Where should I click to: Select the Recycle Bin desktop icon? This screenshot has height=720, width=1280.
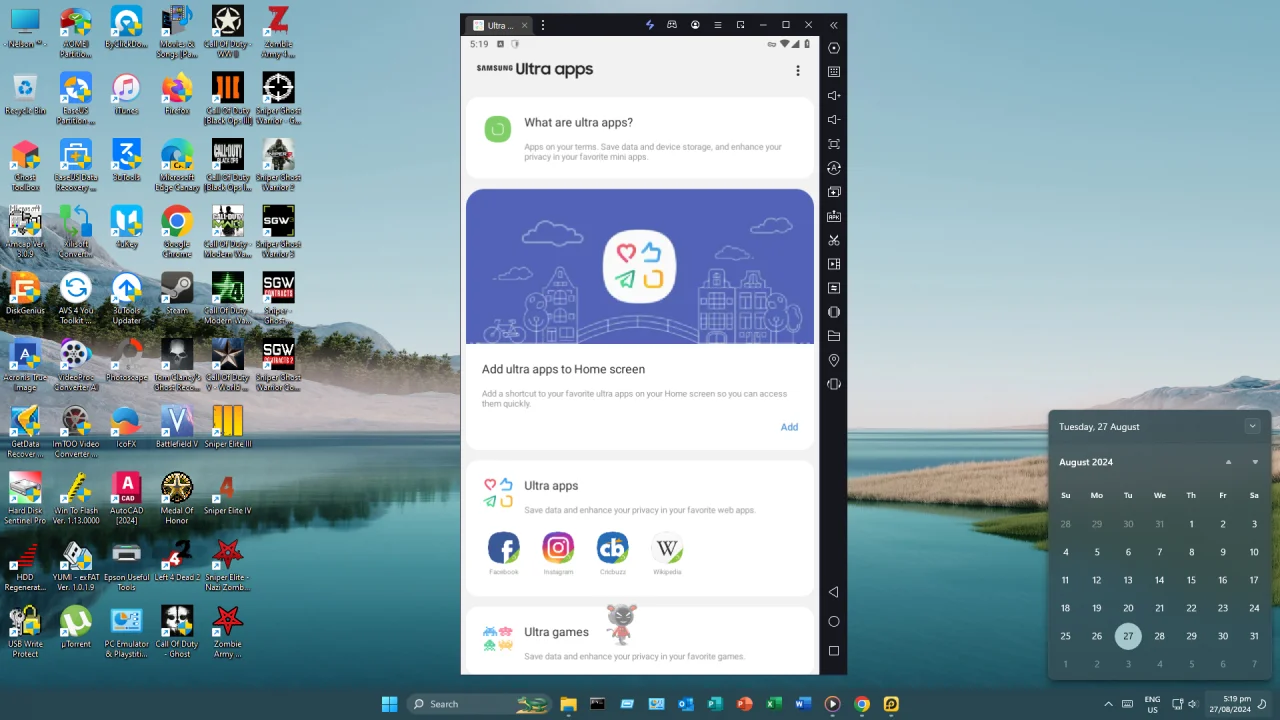pyautogui.click(x=25, y=96)
